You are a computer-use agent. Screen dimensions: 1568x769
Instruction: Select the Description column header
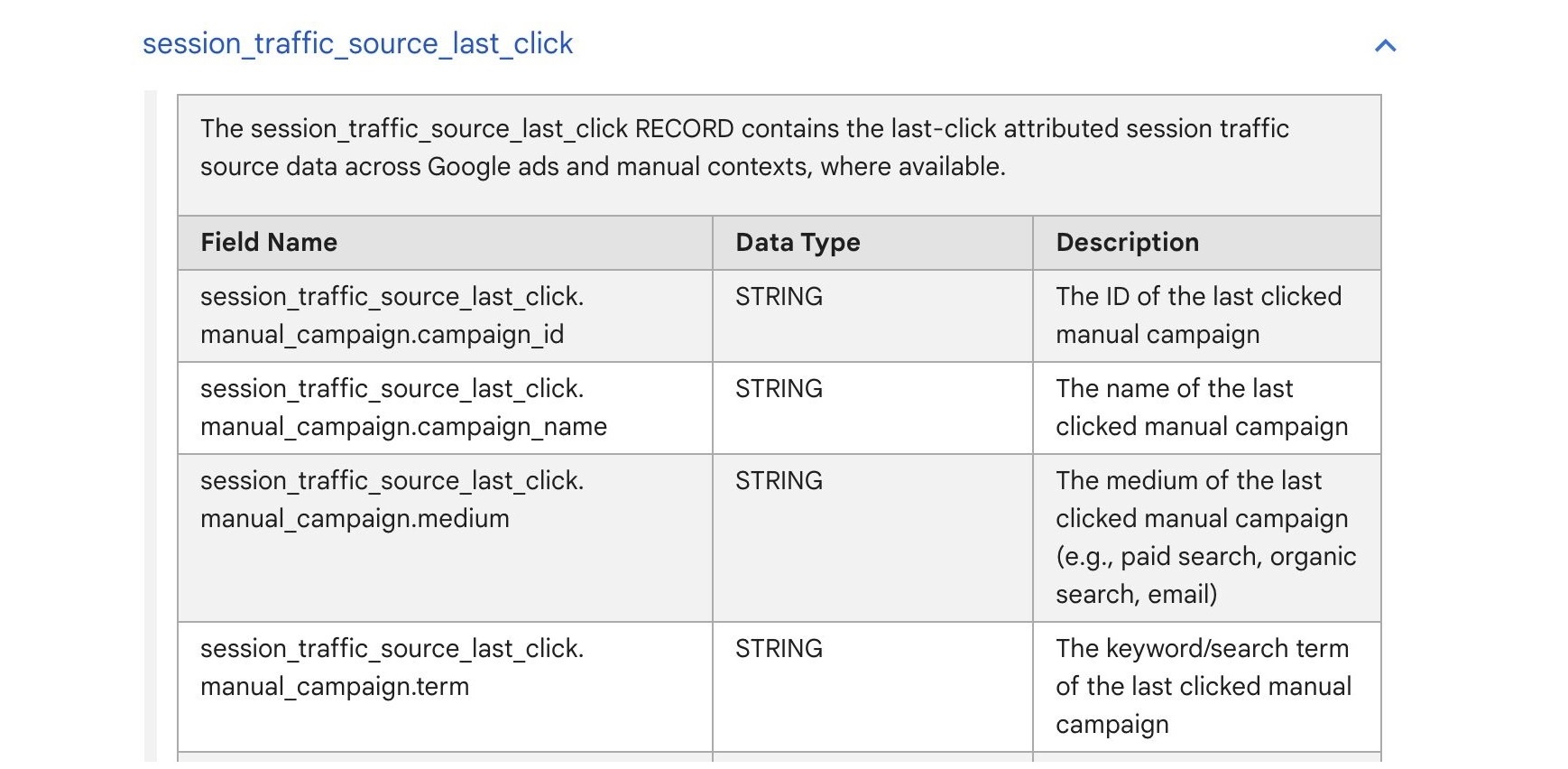tap(1127, 242)
